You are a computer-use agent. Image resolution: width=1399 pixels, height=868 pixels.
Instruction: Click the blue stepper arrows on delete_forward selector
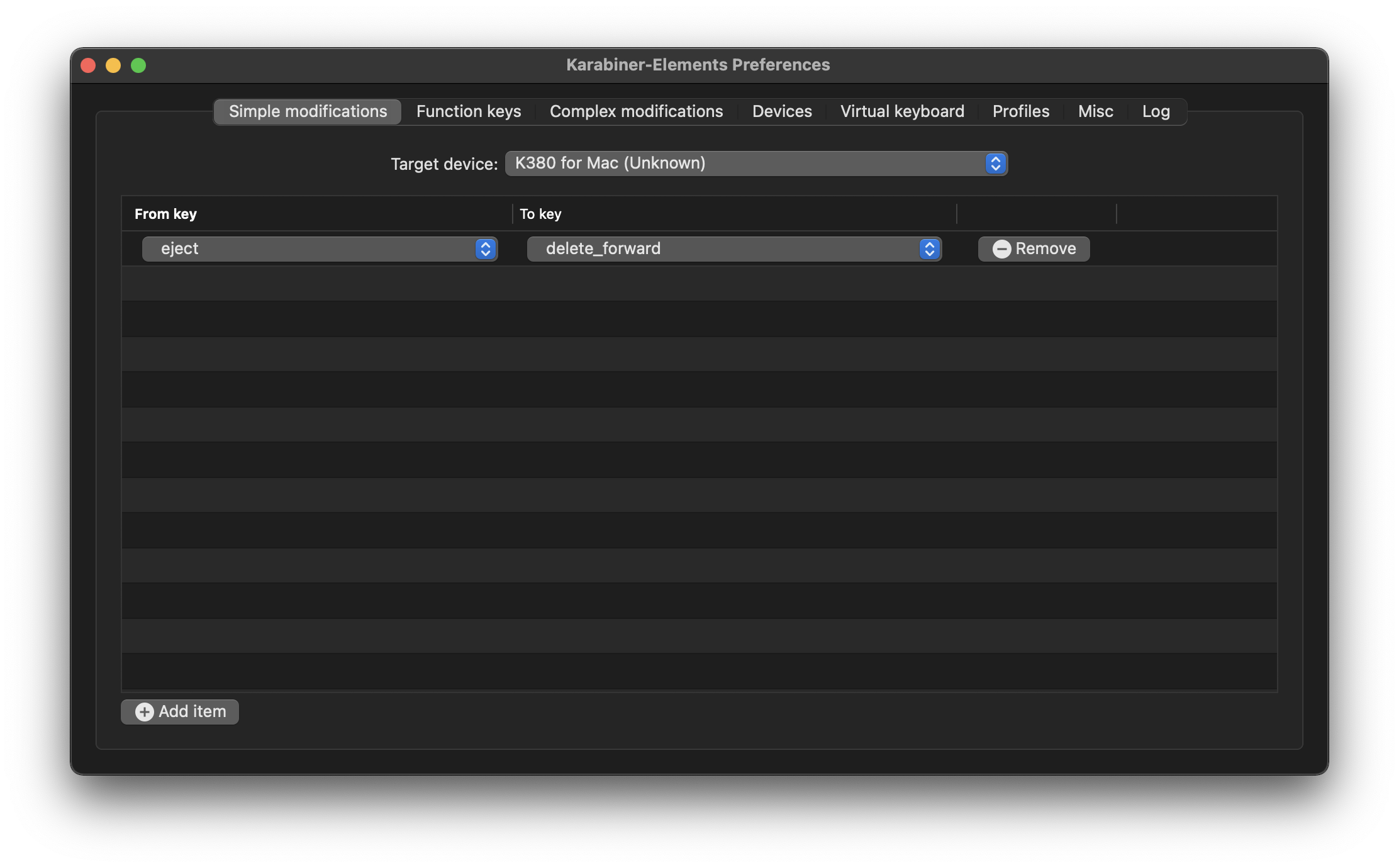(930, 249)
